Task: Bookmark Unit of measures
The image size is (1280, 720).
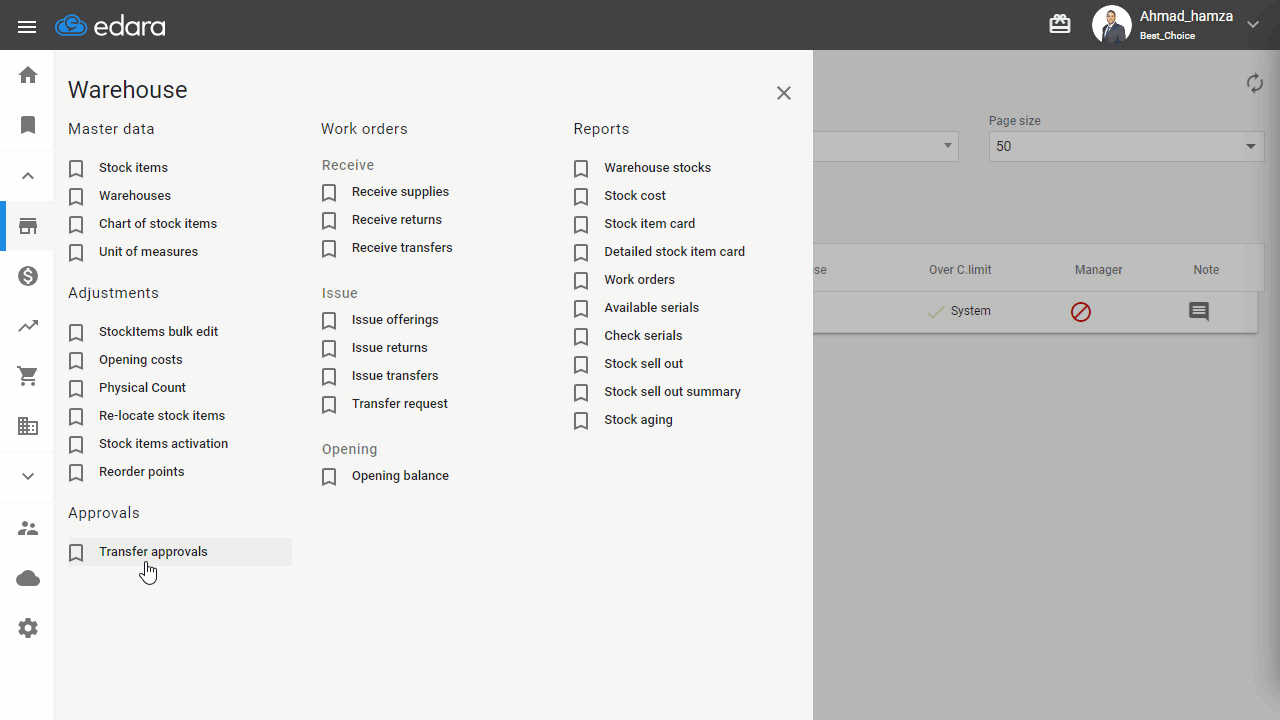Action: 76,253
